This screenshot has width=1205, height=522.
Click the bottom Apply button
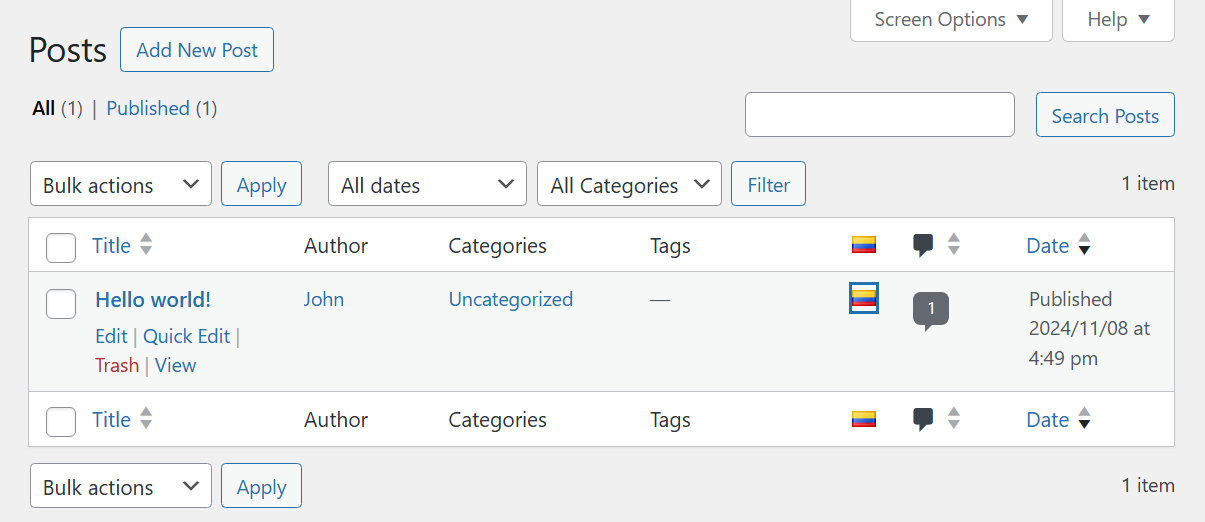[261, 486]
